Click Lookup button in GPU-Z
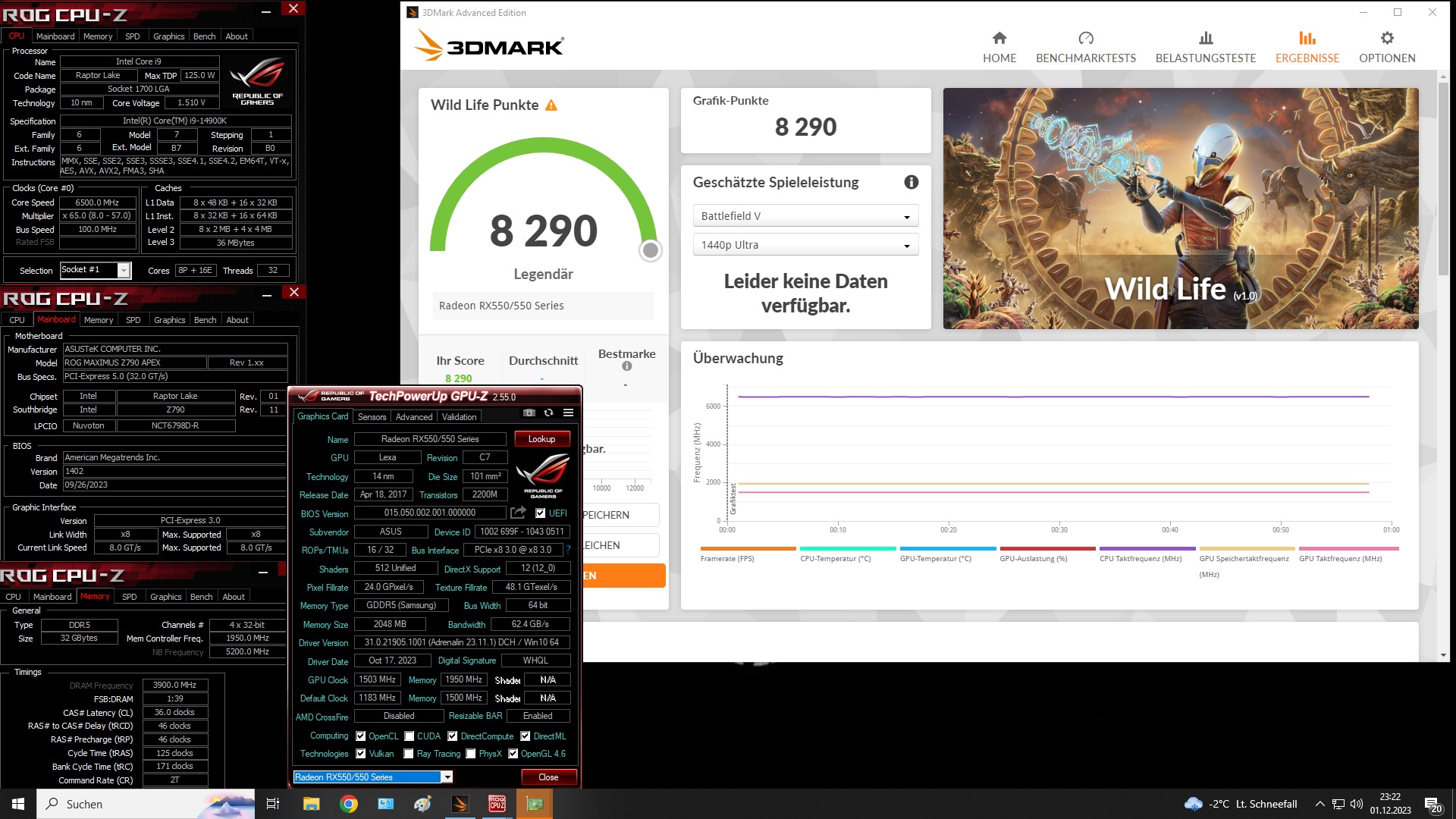Screen dimensions: 1456x819 (x=541, y=439)
